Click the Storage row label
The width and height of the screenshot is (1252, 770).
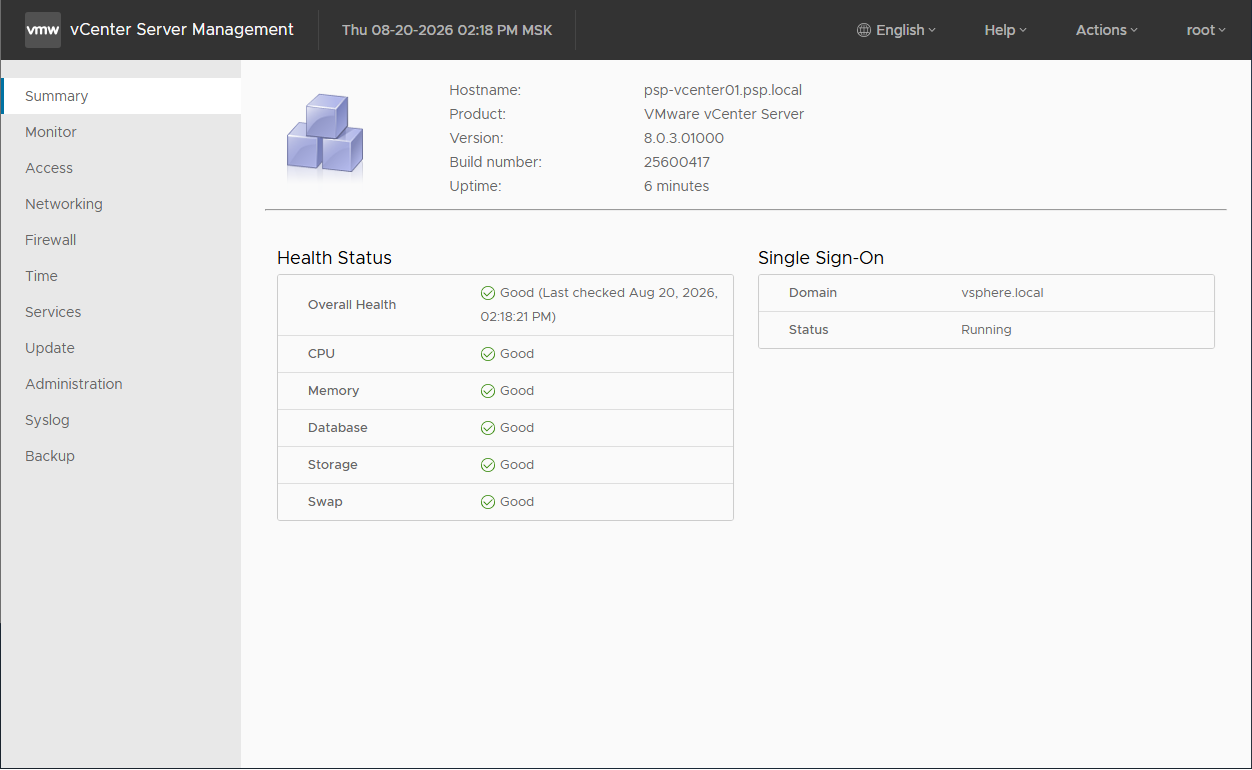click(x=333, y=465)
